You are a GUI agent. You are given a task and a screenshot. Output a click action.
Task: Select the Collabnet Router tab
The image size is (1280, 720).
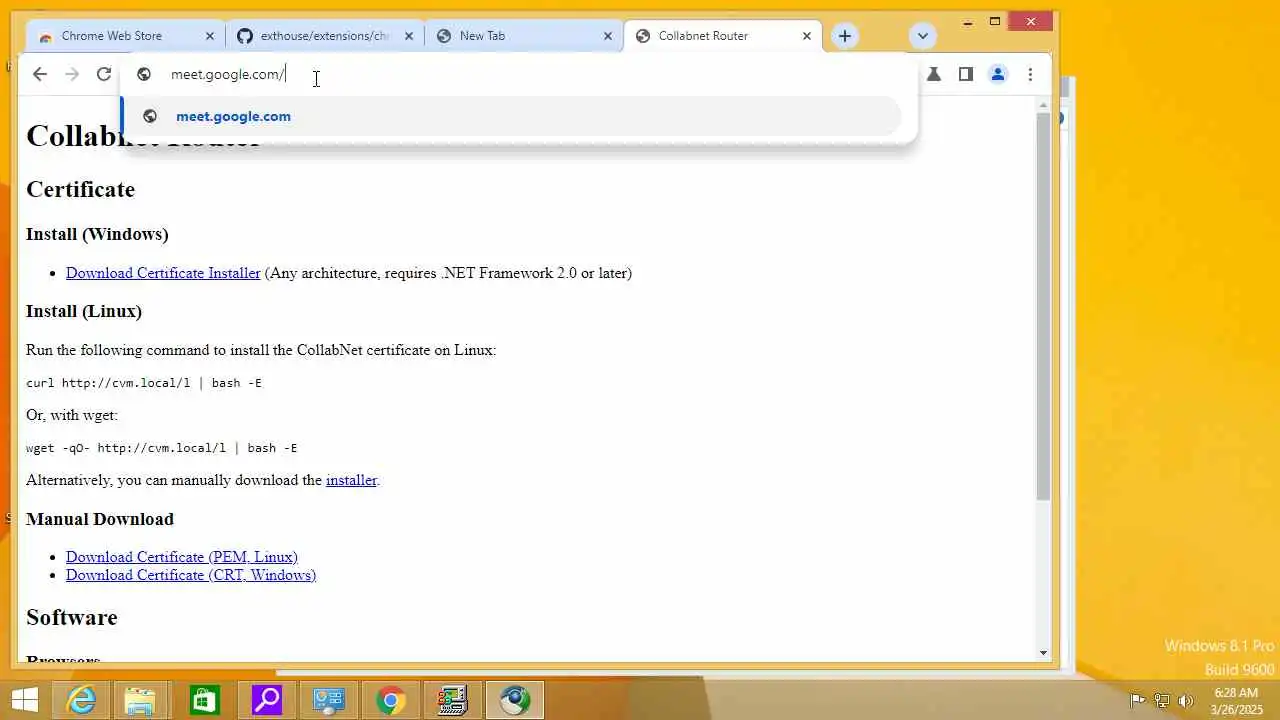pos(723,36)
